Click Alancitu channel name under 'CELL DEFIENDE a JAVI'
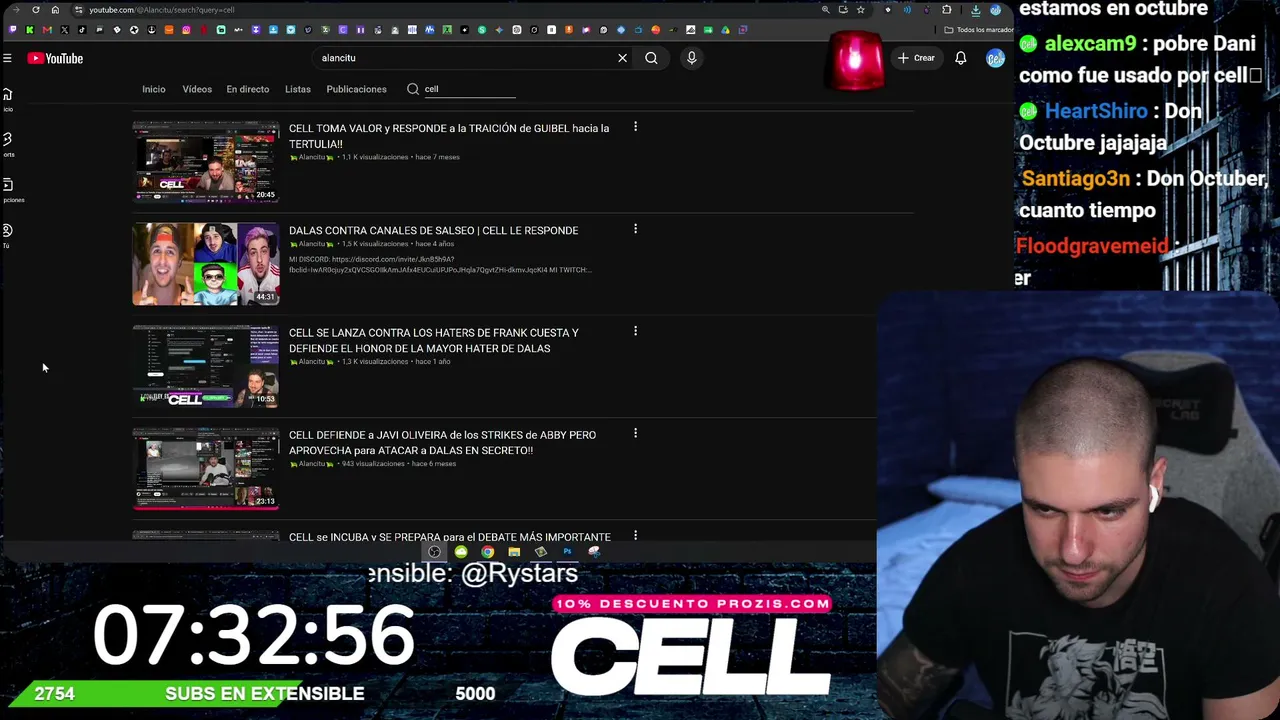The height and width of the screenshot is (720, 1280). tap(312, 464)
